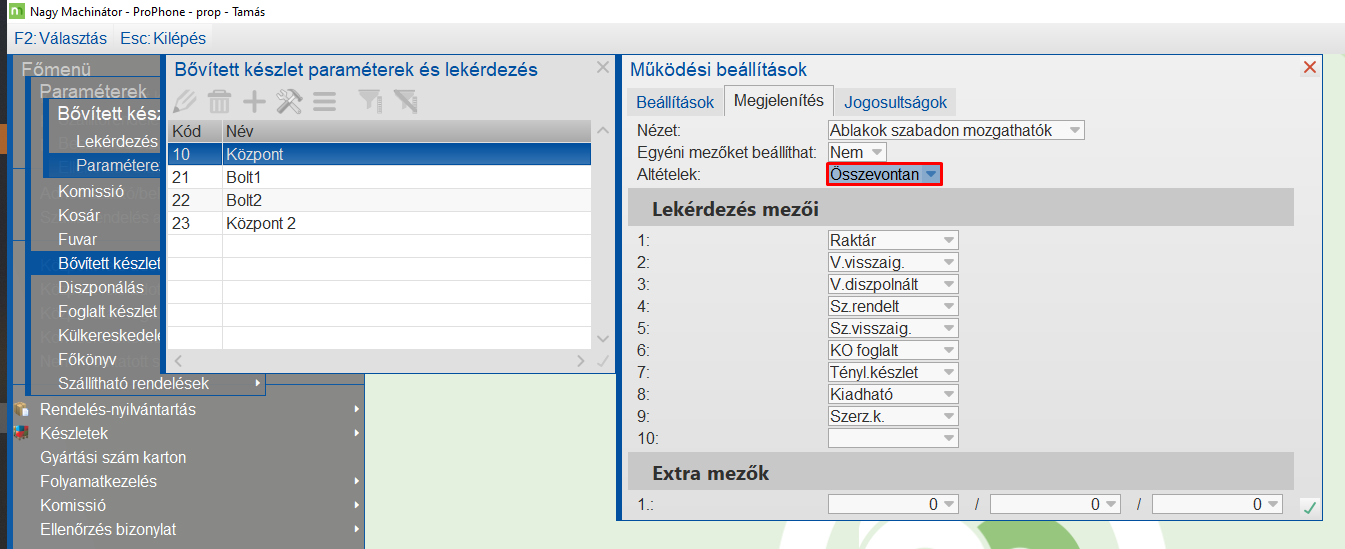Open field 3 V.diszpolnált dropdown
1345x549 pixels.
tap(893, 284)
